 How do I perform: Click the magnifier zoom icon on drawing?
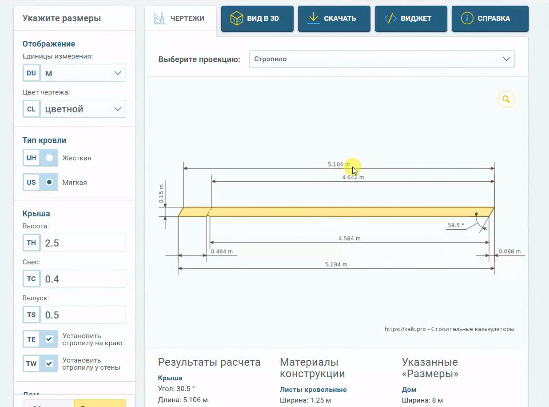pyautogui.click(x=506, y=99)
